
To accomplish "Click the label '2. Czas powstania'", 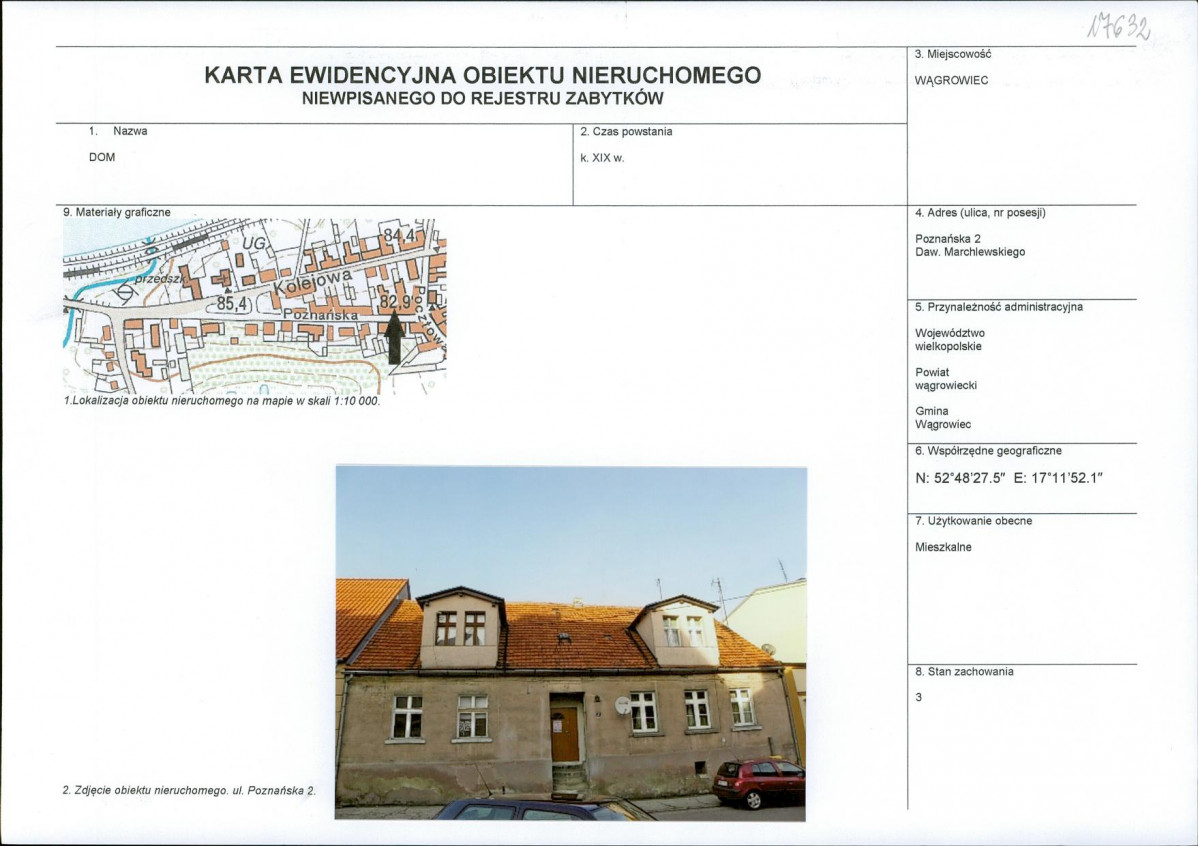I will click(627, 131).
